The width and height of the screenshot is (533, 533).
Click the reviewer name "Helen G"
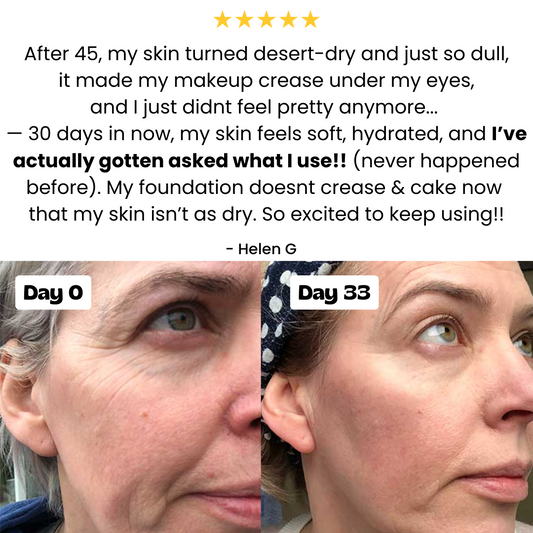click(x=267, y=249)
